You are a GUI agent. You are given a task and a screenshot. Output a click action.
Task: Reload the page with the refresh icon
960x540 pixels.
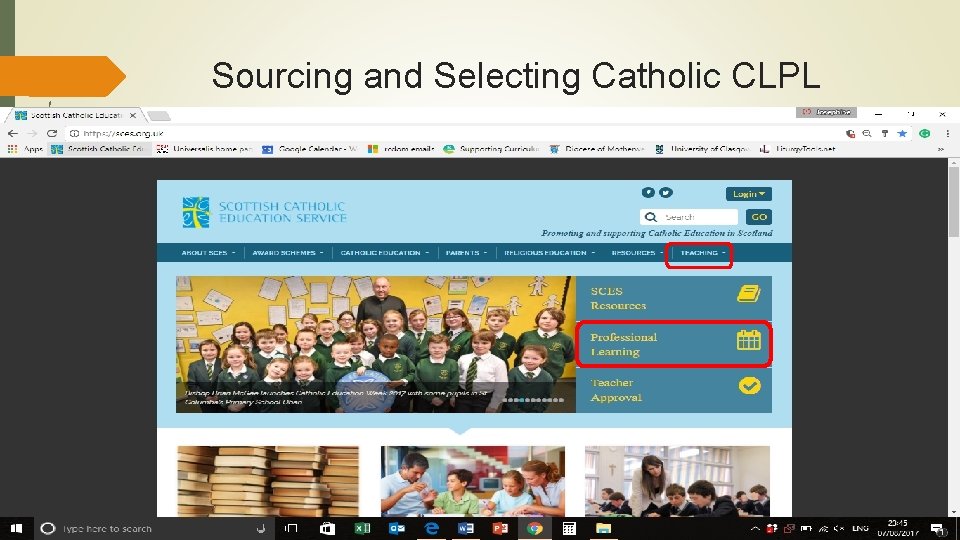52,133
